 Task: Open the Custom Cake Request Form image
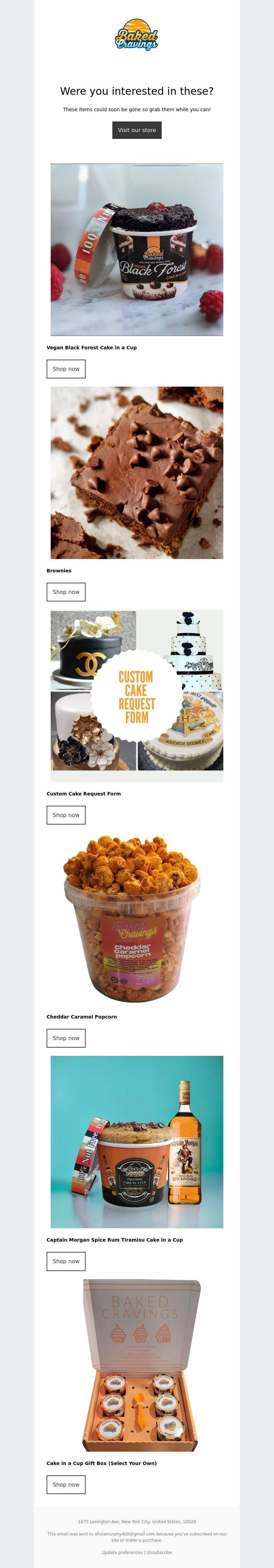point(137,696)
